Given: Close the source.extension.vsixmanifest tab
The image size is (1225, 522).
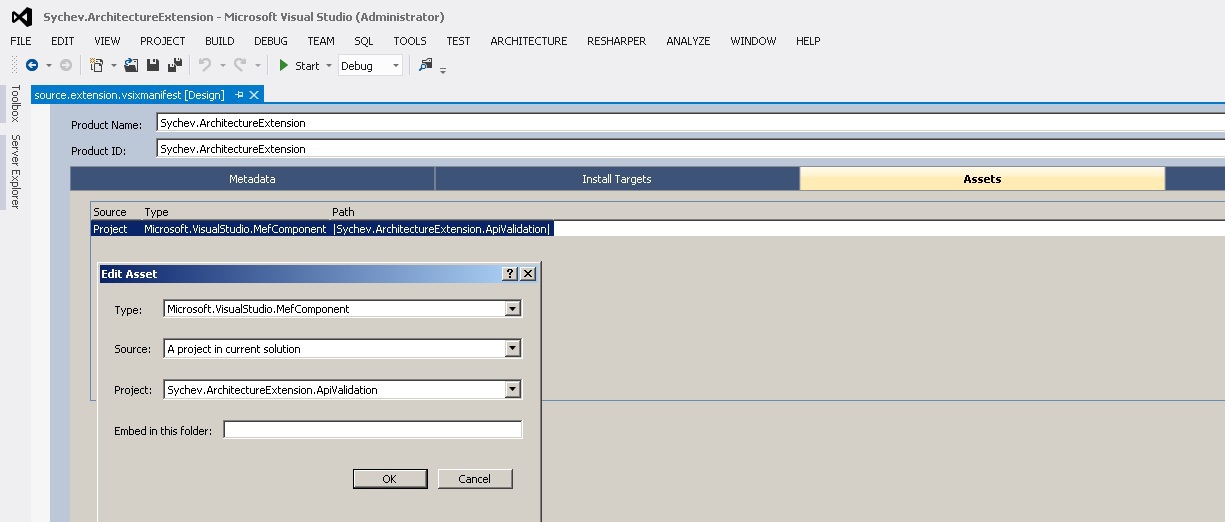Looking at the screenshot, I should [254, 95].
